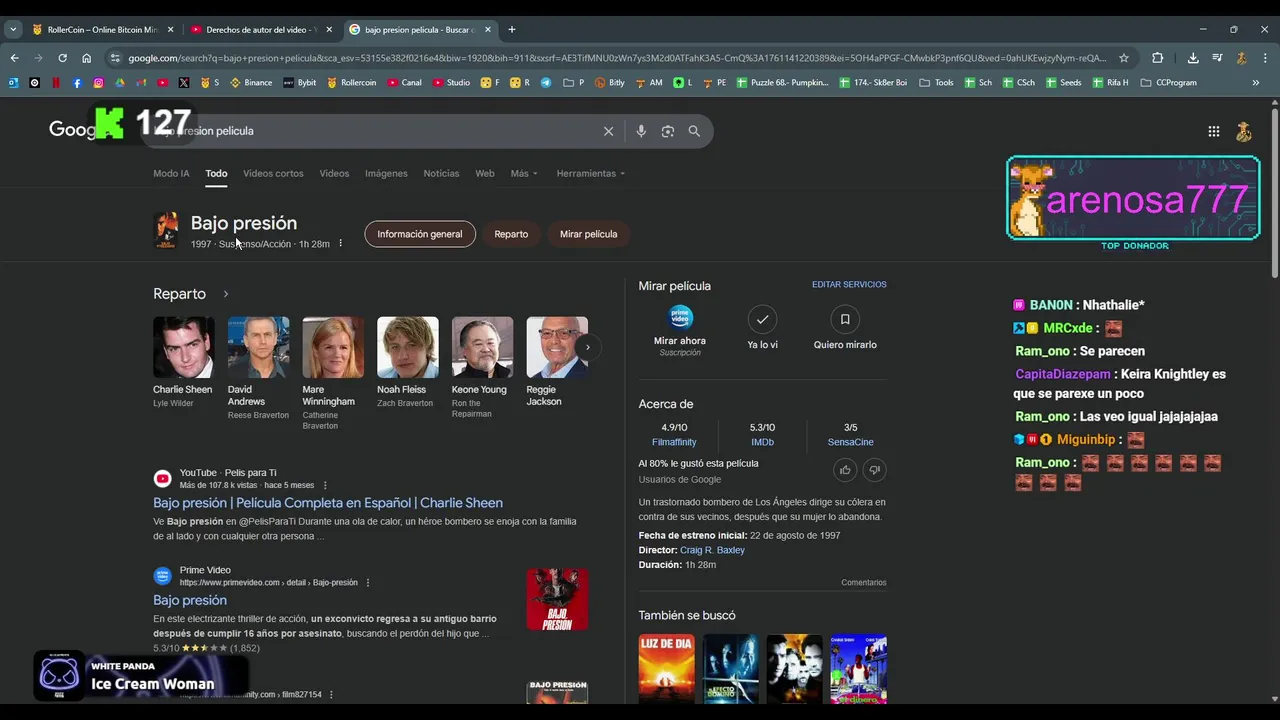
Task: Select the Charlie Sheen cast photo
Action: [x=184, y=347]
